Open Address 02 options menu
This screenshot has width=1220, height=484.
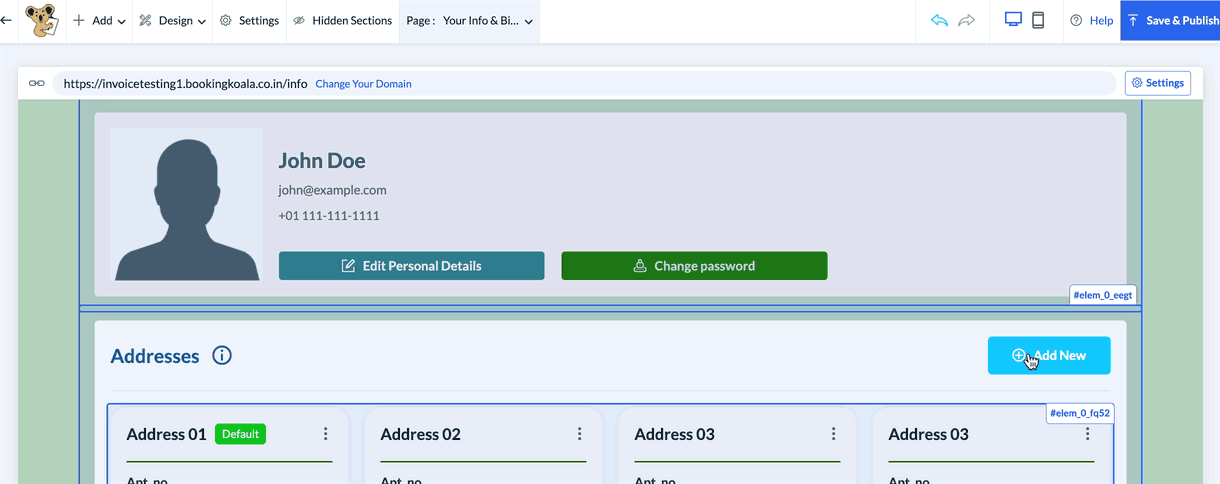click(579, 434)
